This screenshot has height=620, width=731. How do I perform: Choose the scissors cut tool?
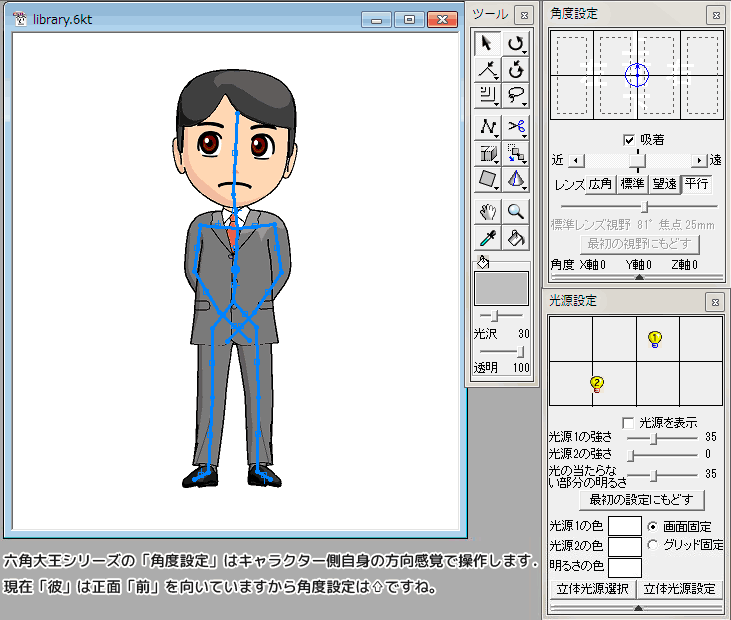[x=516, y=126]
